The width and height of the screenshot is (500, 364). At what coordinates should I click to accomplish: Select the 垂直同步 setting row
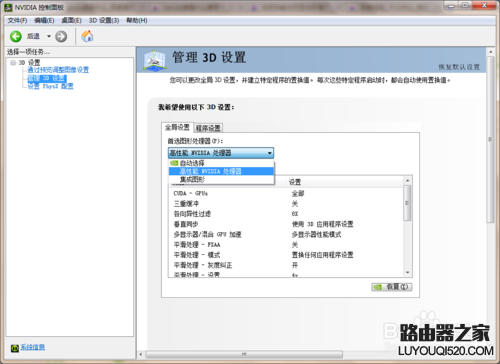point(286,224)
